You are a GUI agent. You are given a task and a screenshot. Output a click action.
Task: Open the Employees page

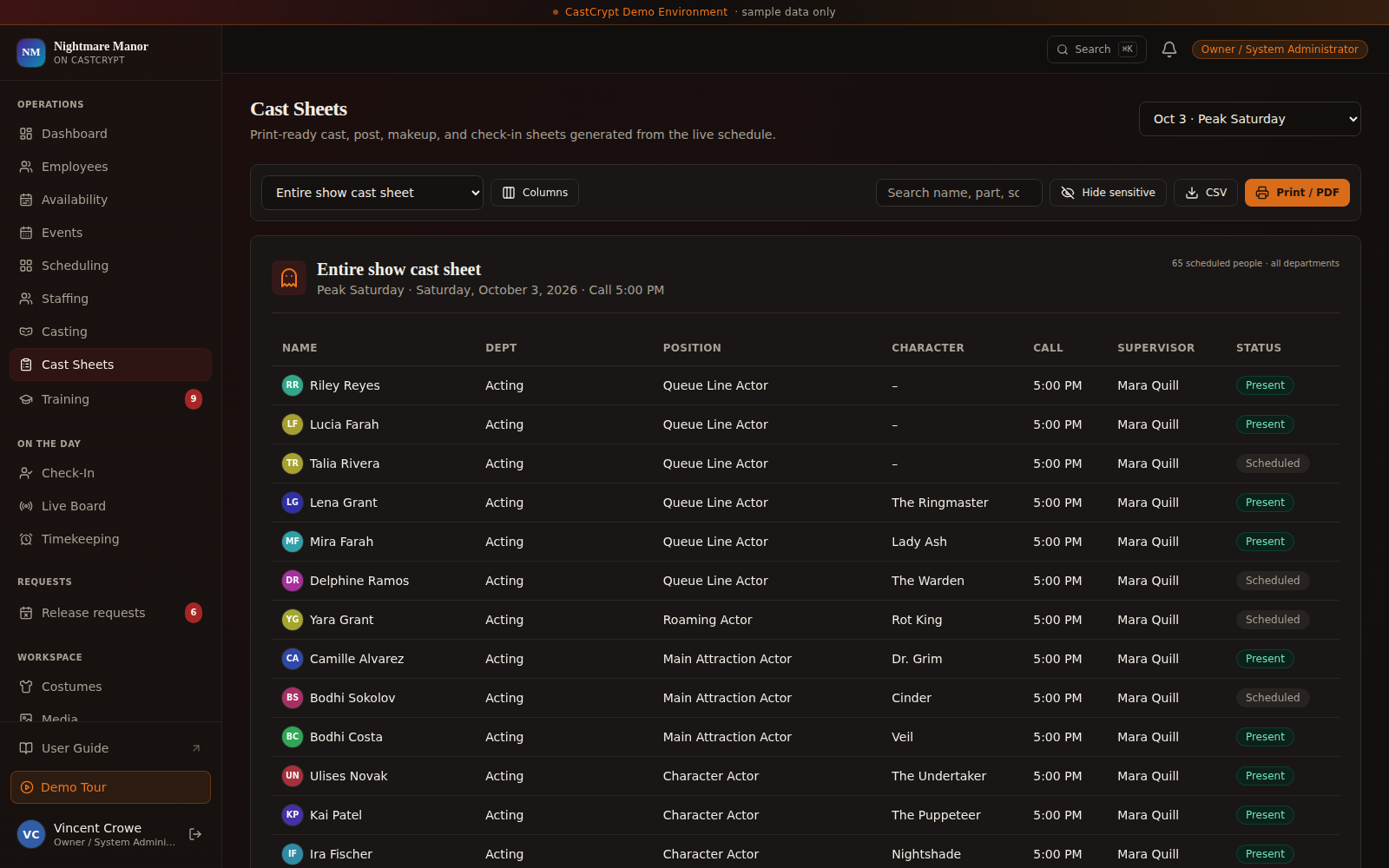110,167
